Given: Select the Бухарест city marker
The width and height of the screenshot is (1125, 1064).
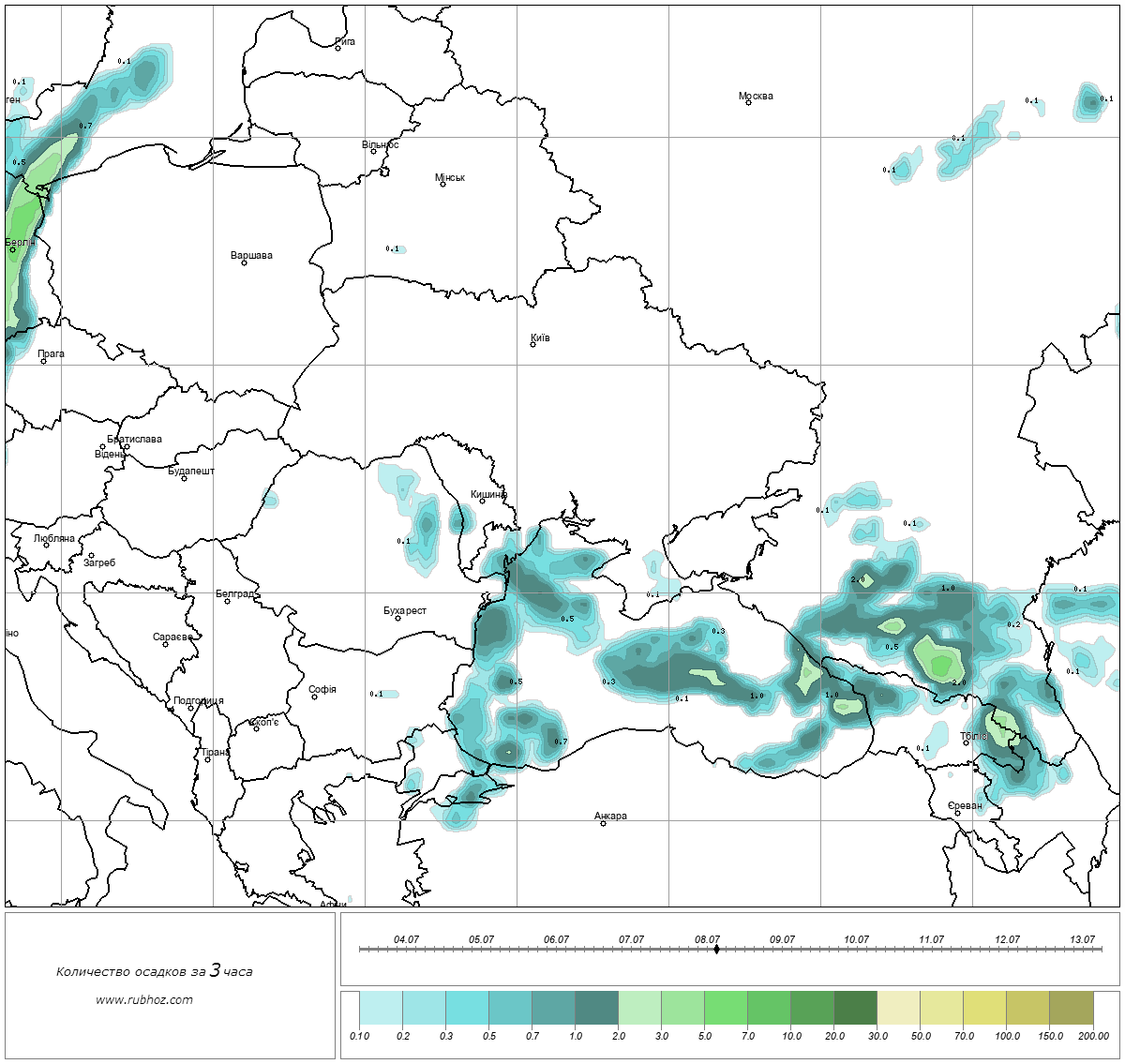Looking at the screenshot, I should coord(397,618).
